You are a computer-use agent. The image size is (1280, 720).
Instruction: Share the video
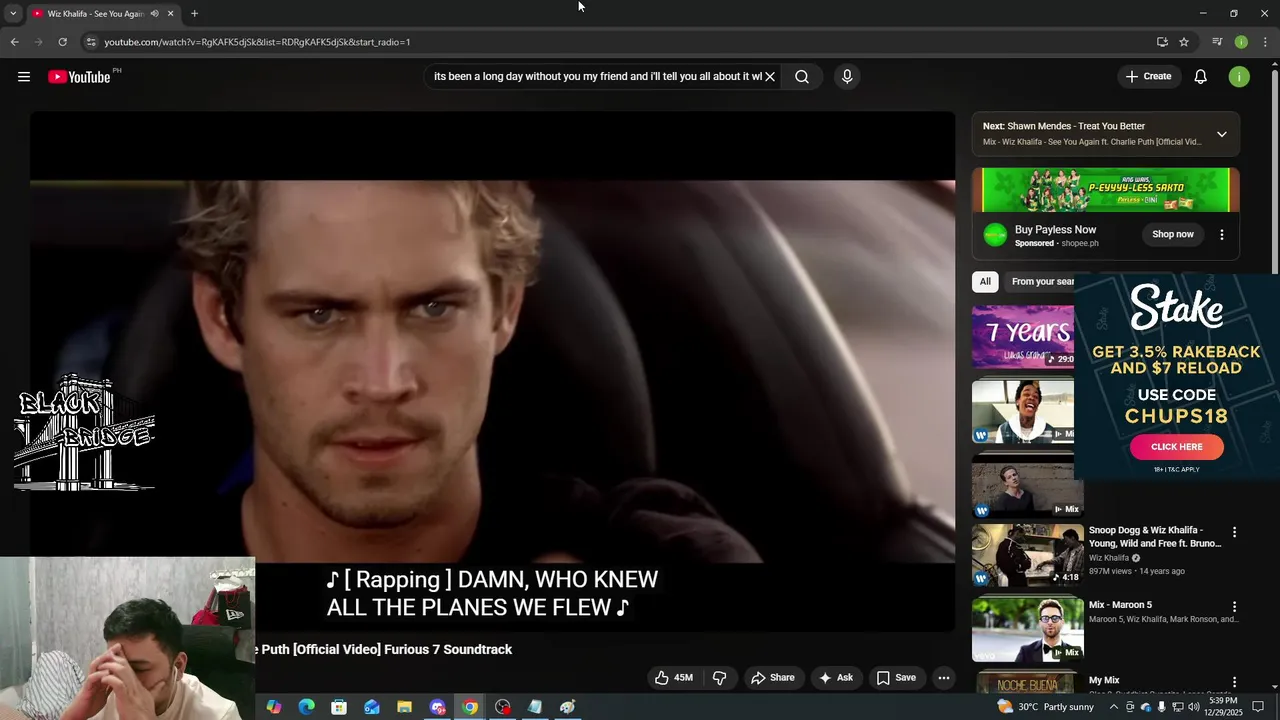(x=773, y=678)
